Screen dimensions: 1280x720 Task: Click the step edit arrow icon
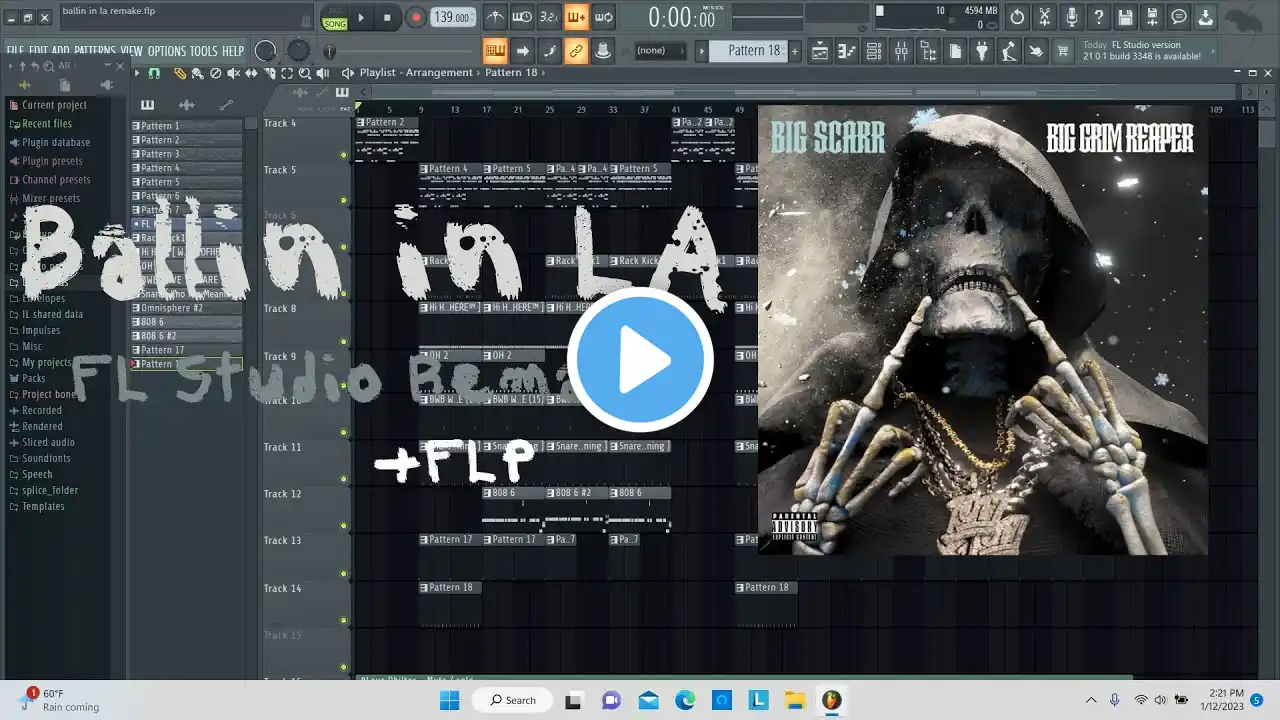(x=522, y=51)
